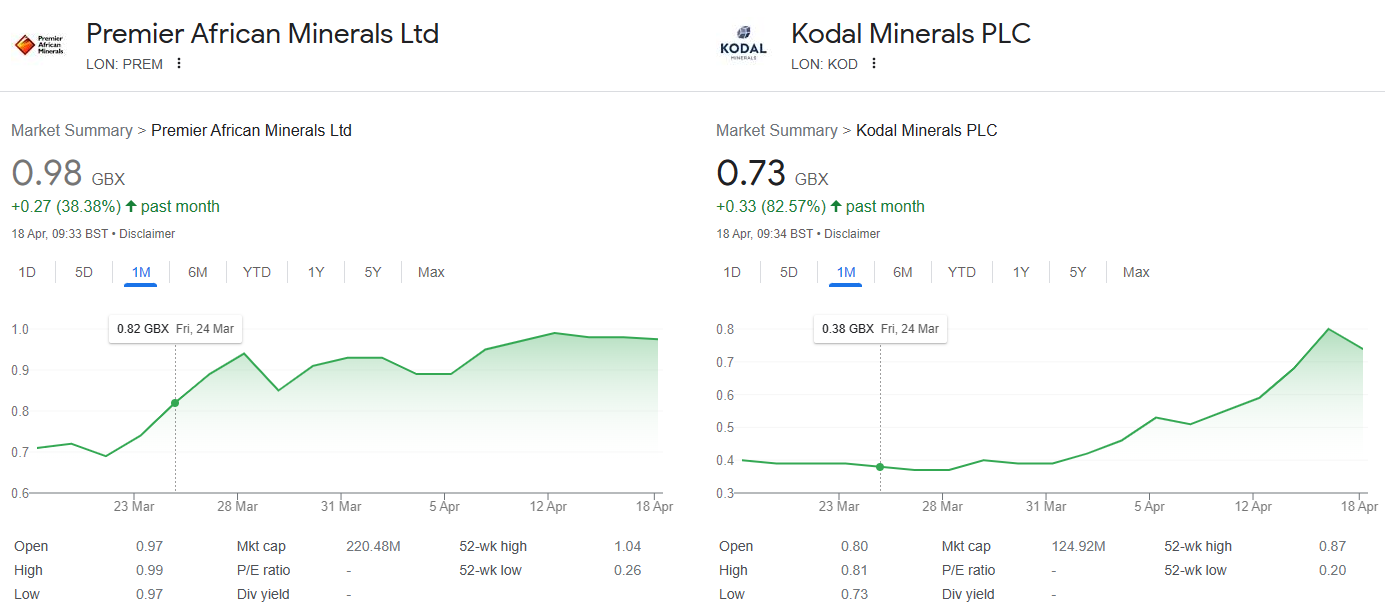Show the 5Y chart for Kodal Minerals

pos(1077,272)
